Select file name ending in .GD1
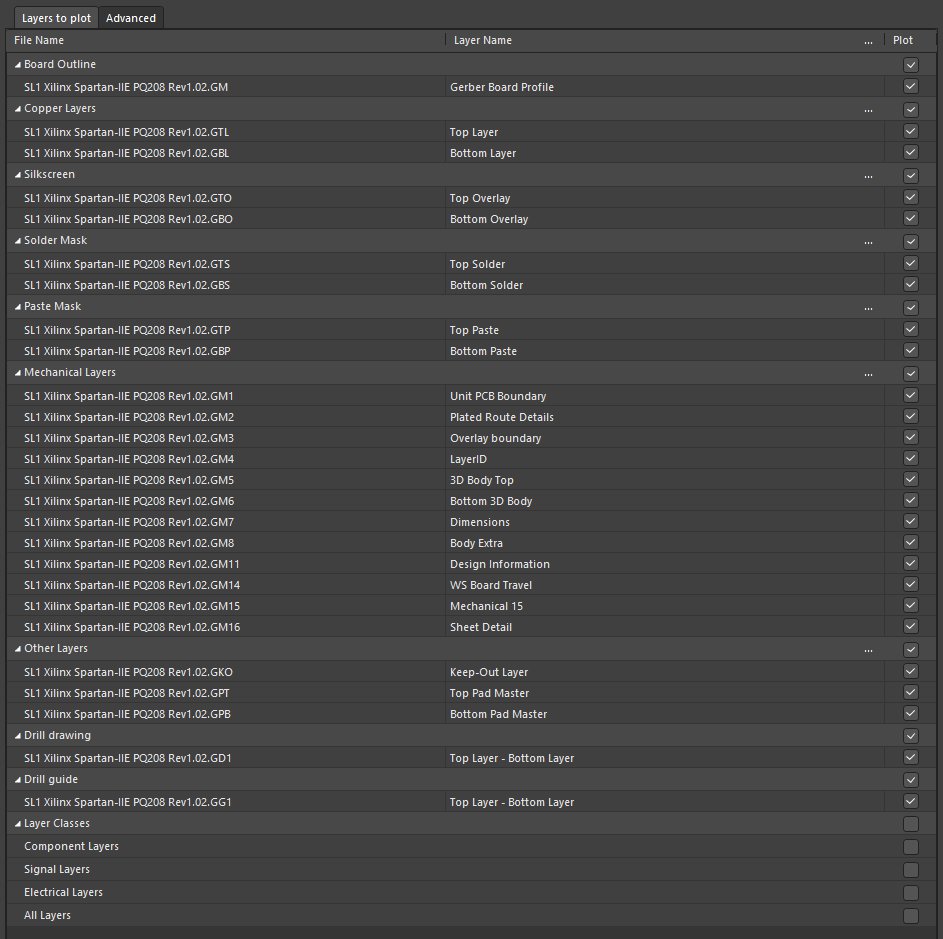Viewport: 943px width, 939px height. [x=127, y=759]
